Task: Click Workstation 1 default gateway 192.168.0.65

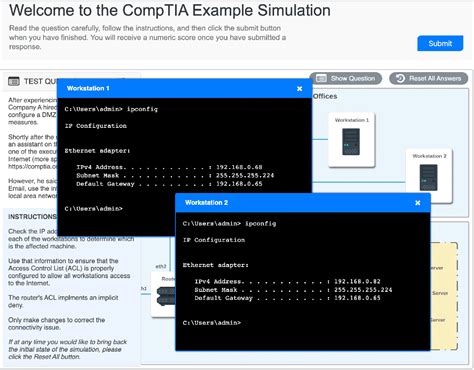Action: (239, 184)
